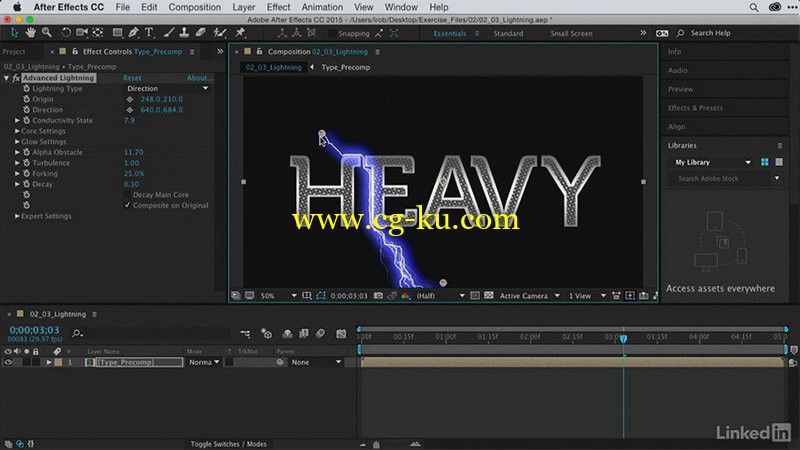The height and width of the screenshot is (450, 800).
Task: Toggle stopwatch for Direction property
Action: point(27,110)
